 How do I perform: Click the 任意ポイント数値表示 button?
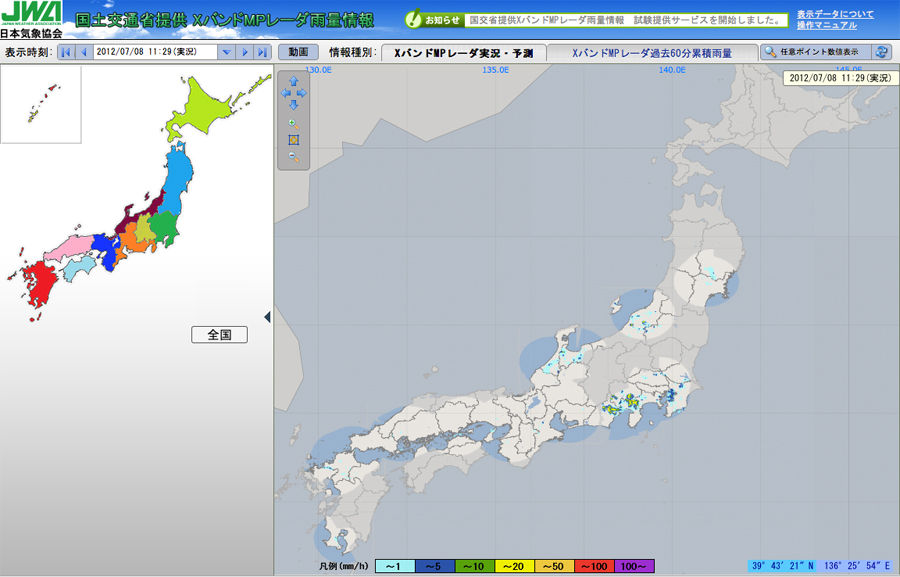[x=816, y=52]
